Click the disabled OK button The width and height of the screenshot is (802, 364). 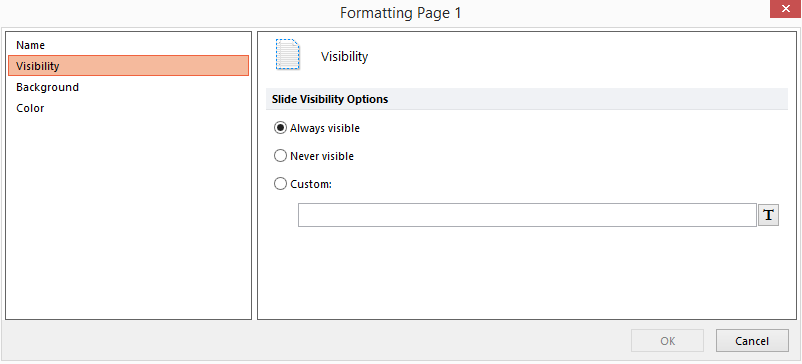[667, 340]
